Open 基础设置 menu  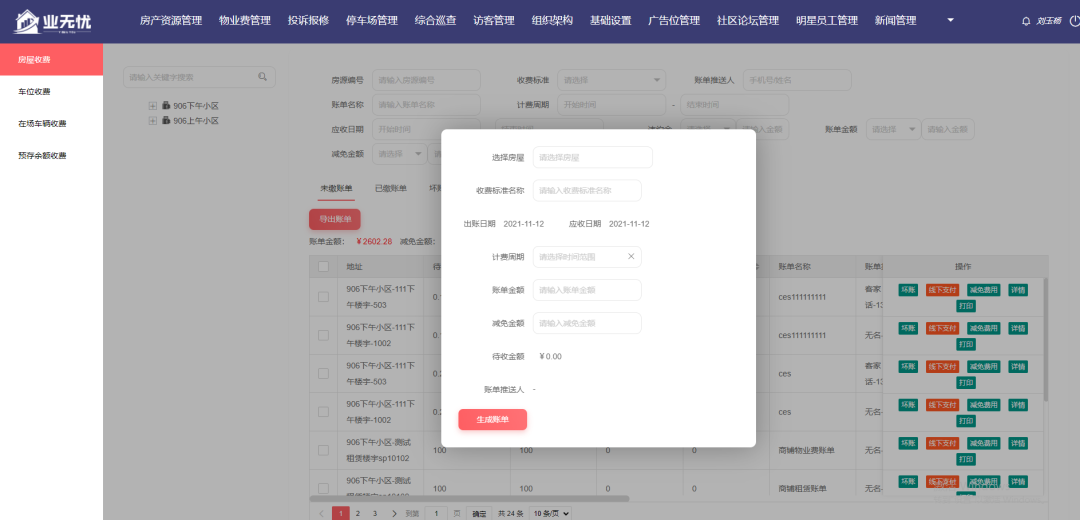click(611, 21)
